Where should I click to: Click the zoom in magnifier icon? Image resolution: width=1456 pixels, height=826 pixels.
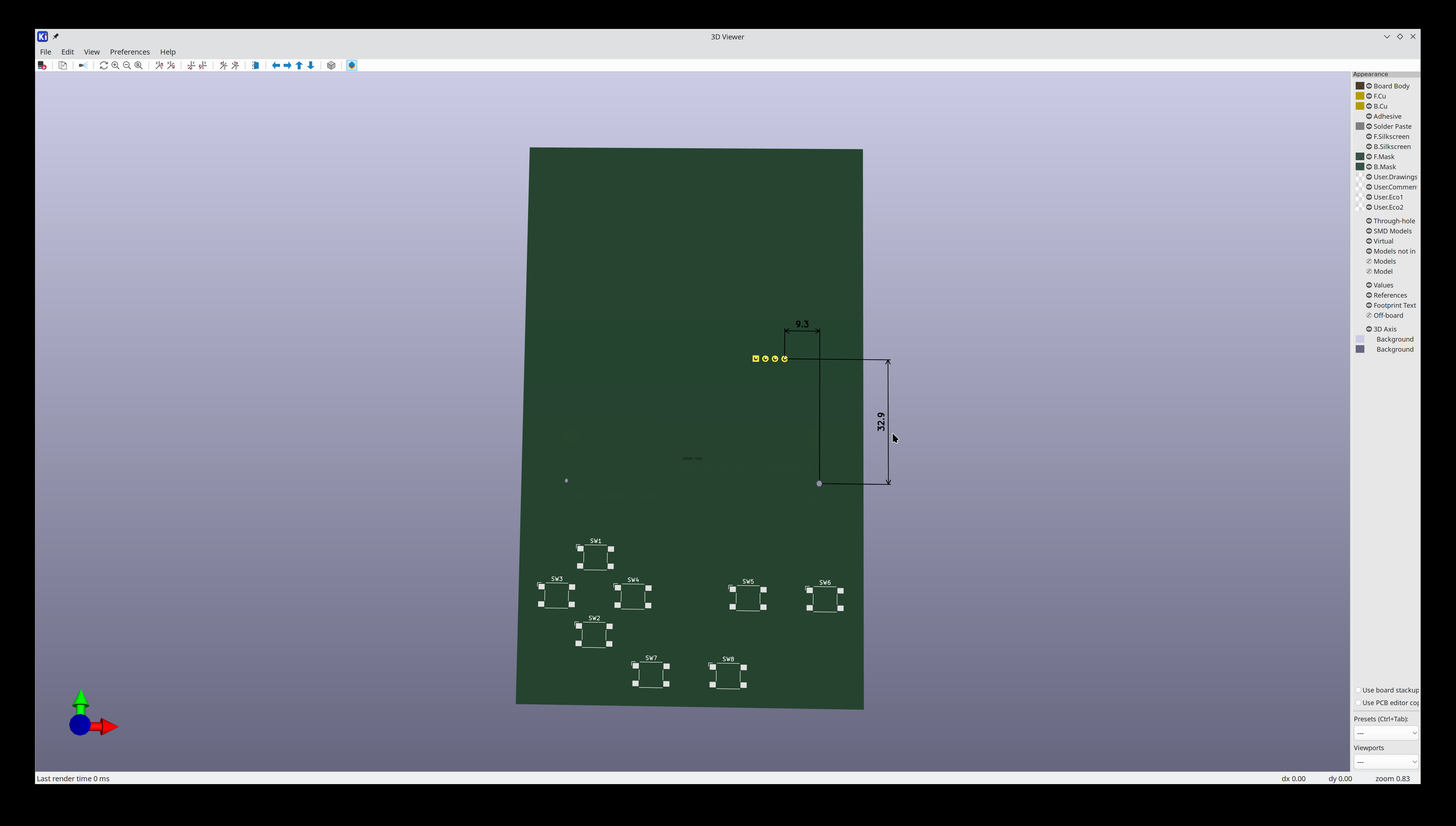(x=115, y=65)
